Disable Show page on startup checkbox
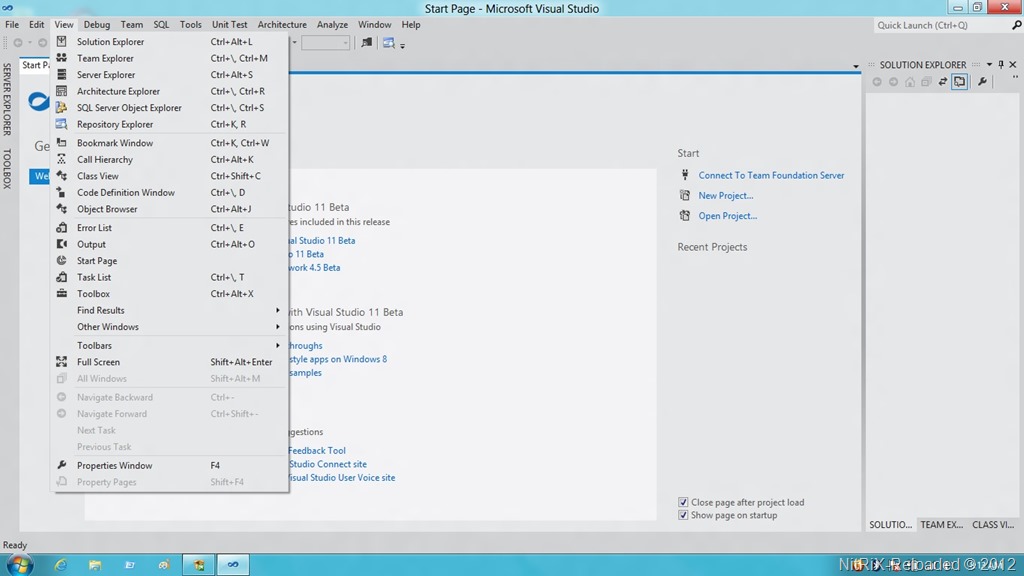Viewport: 1024px width, 576px height. 683,515
